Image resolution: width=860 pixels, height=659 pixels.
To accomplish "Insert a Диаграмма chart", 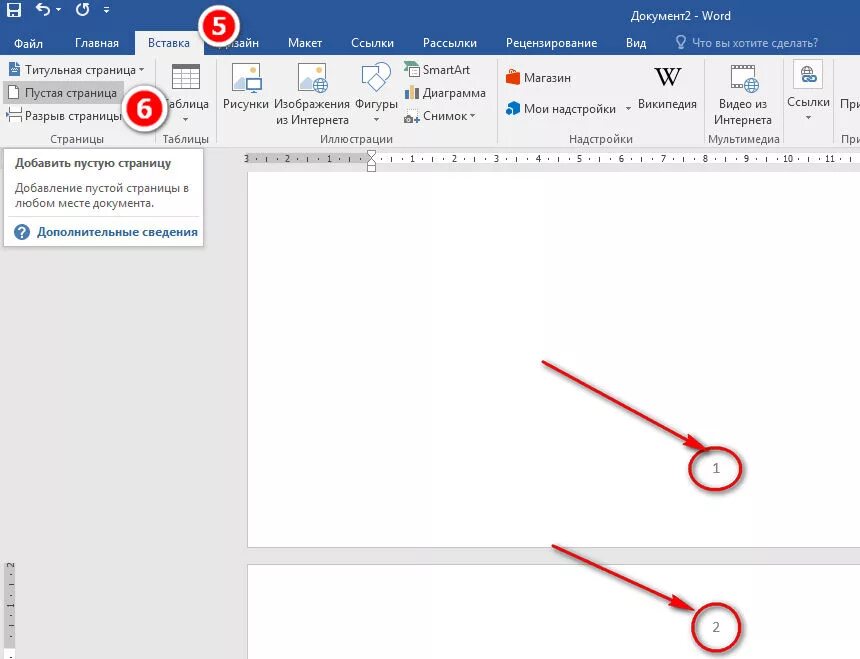I will 445,93.
